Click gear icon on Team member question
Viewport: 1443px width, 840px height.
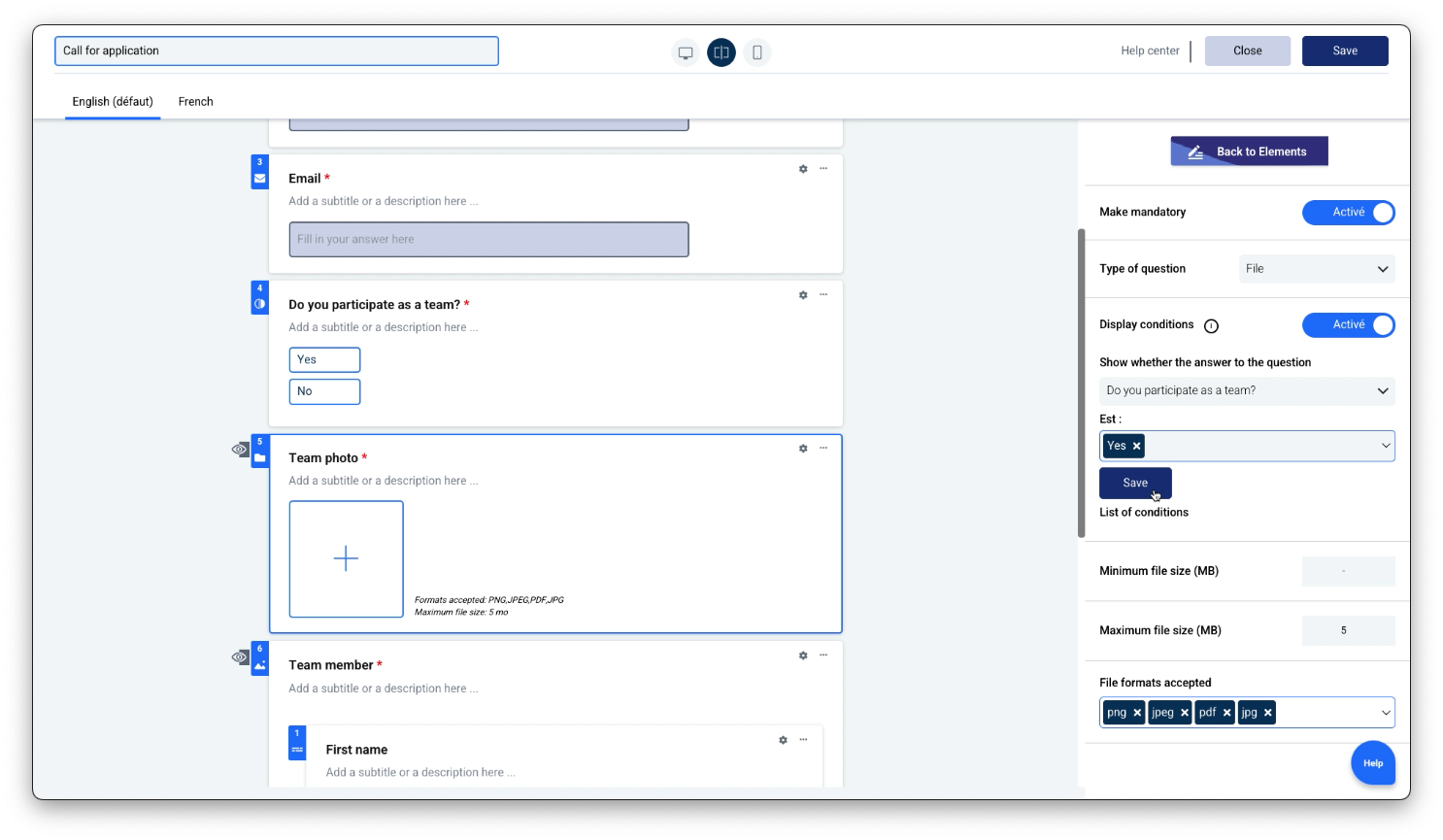pyautogui.click(x=803, y=655)
